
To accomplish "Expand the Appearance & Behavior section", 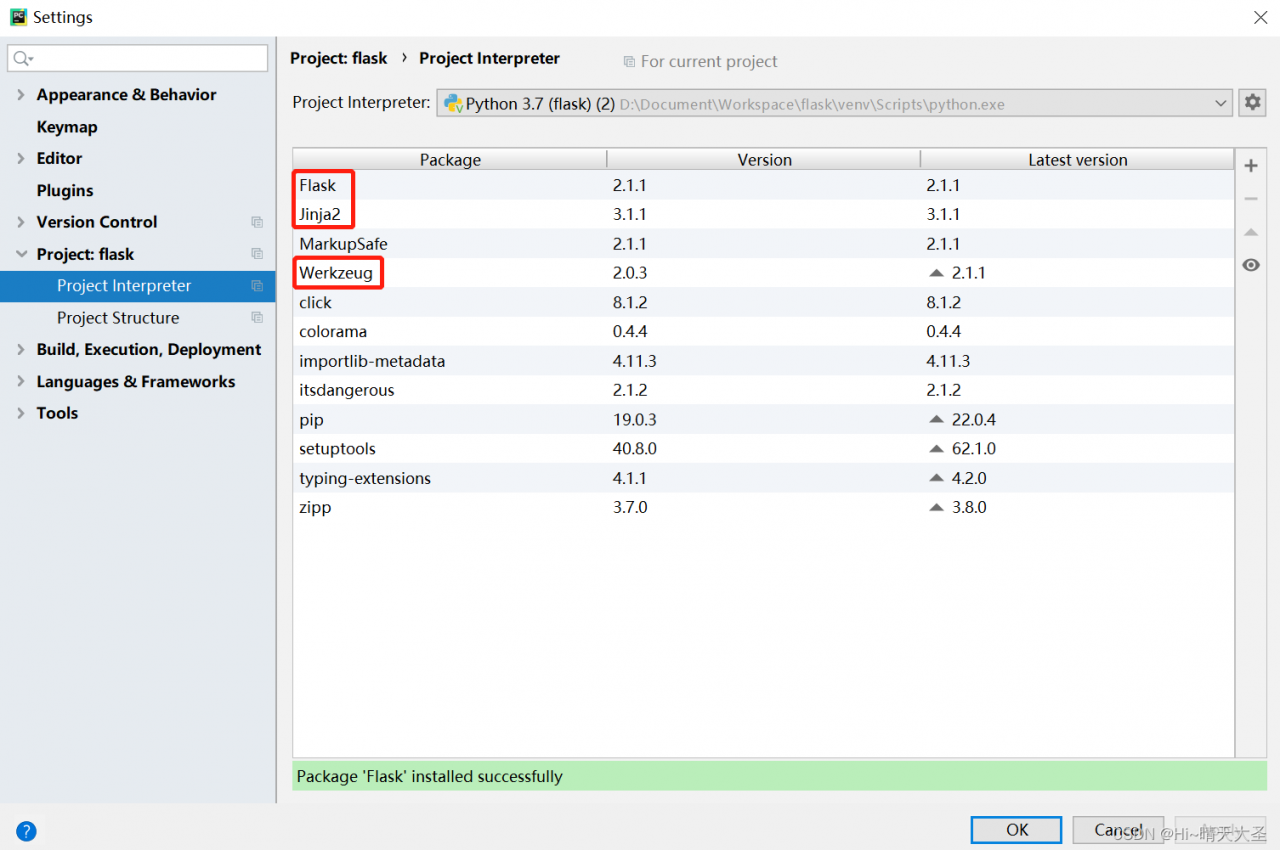I will [x=21, y=95].
